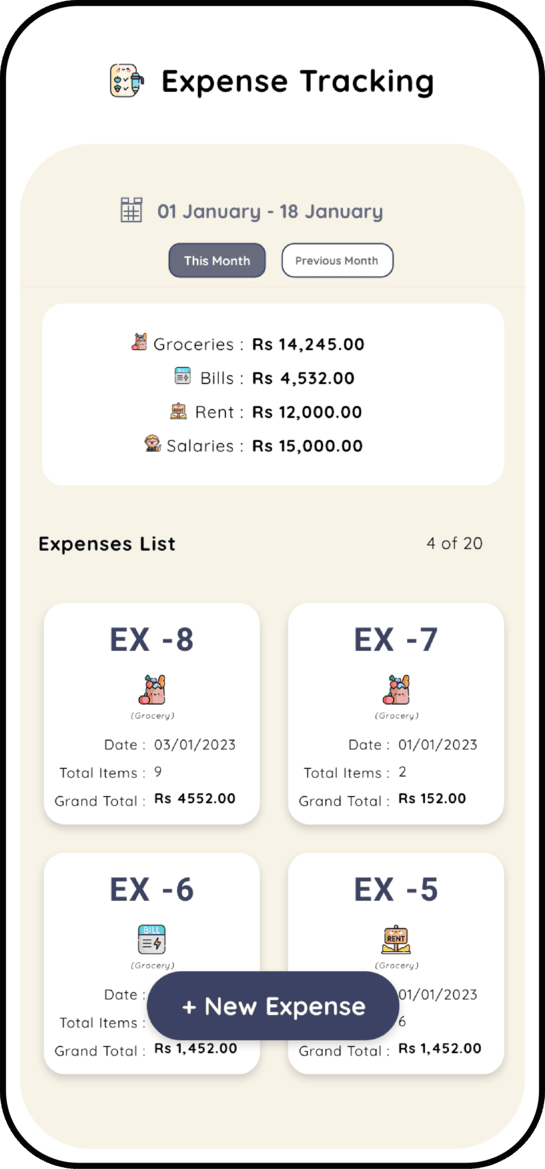Click the Rent sign icon in summary
The height and width of the screenshot is (1169, 545).
178,410
